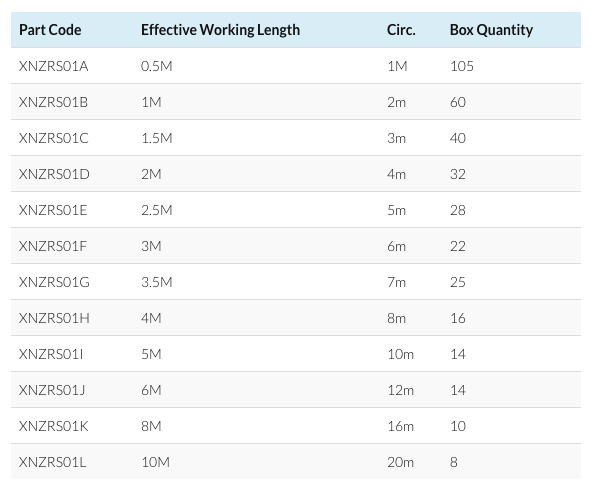The height and width of the screenshot is (498, 597).
Task: Click the Part Code column header
Action: click(x=50, y=30)
